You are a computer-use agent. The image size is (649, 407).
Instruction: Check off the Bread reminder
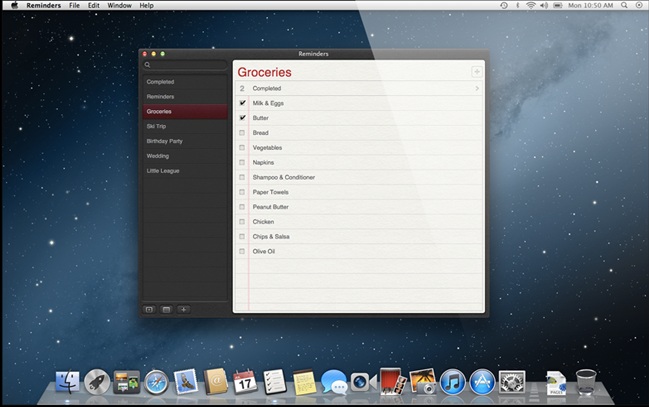tap(242, 133)
